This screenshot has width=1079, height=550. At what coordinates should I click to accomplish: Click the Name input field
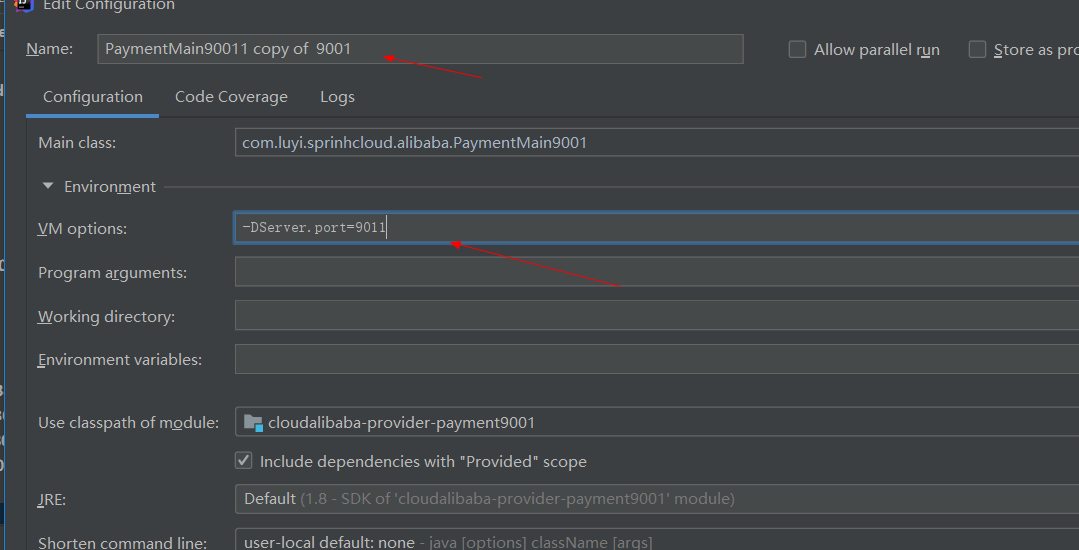pyautogui.click(x=420, y=49)
